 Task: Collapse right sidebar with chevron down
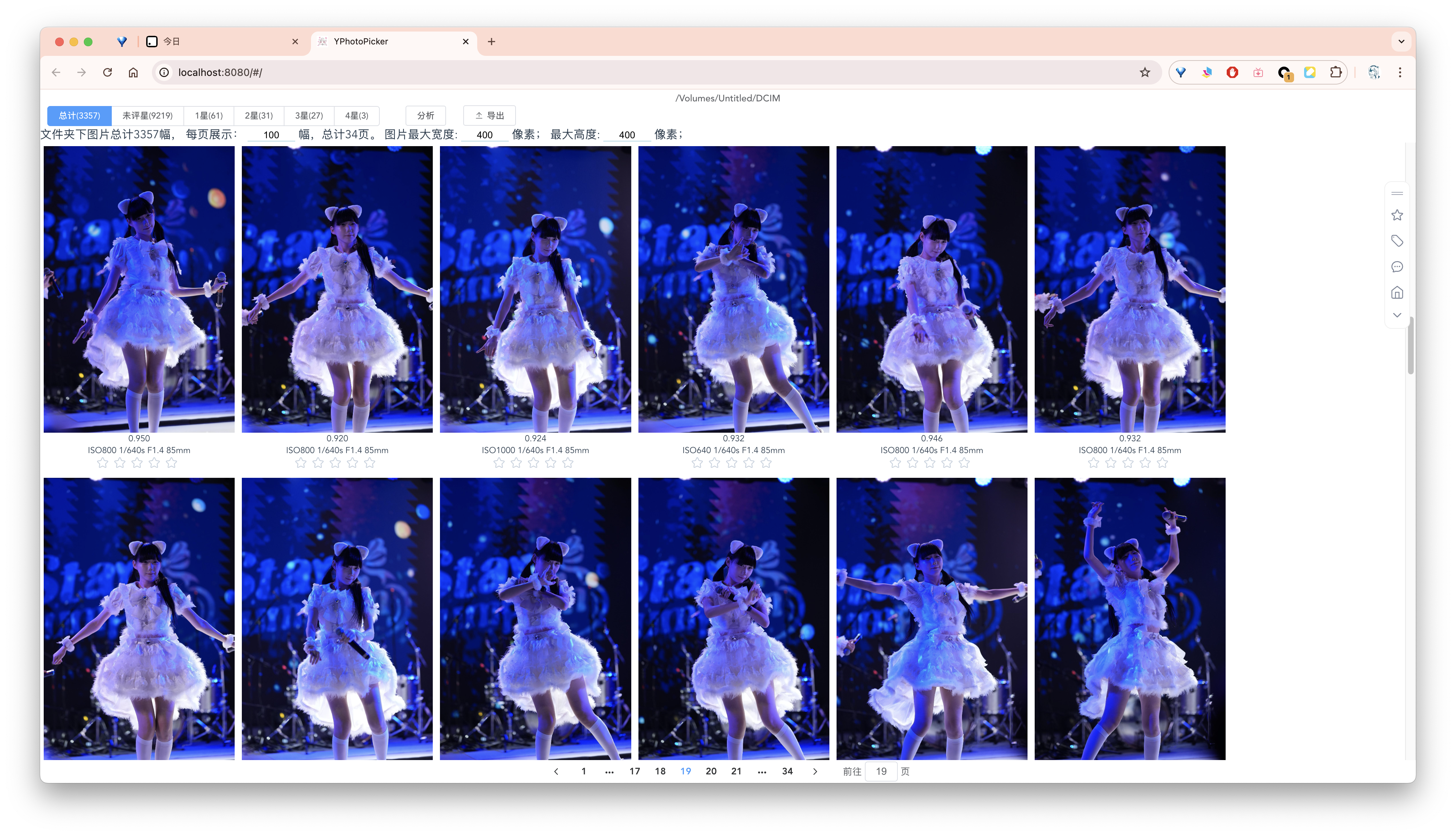pyautogui.click(x=1397, y=315)
